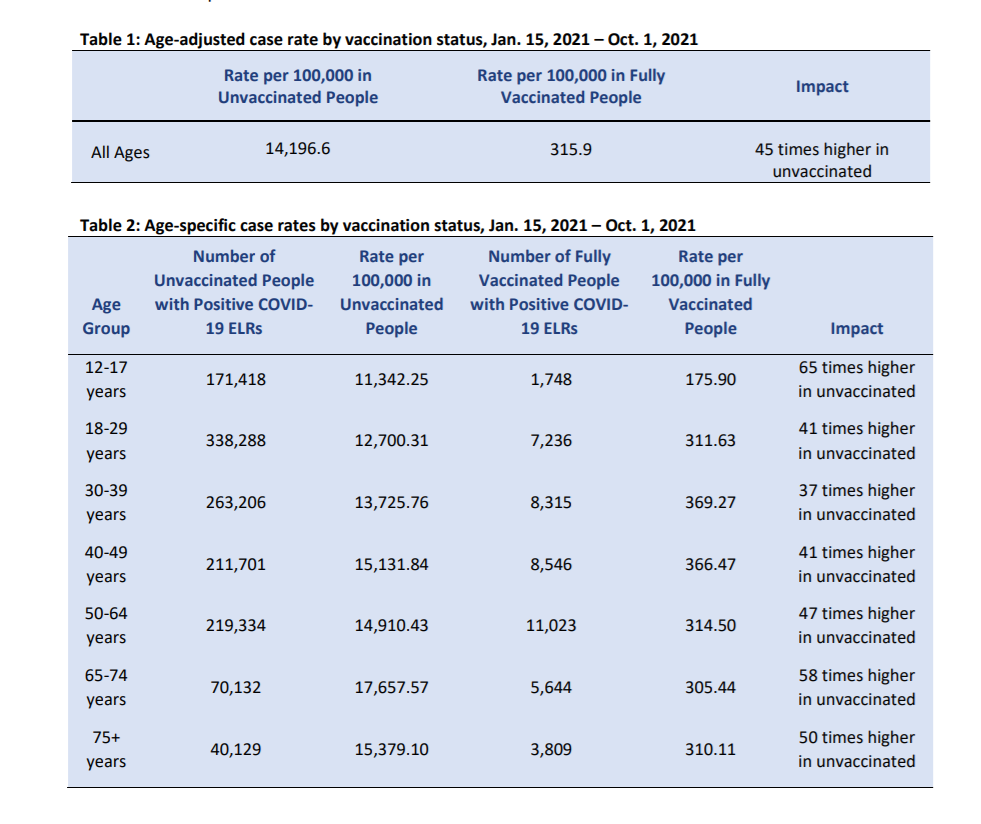This screenshot has width=981, height=824.
Task: Click Table 1 header 'Rate per 100,000 in Unvaccinated People'
Action: point(298,86)
